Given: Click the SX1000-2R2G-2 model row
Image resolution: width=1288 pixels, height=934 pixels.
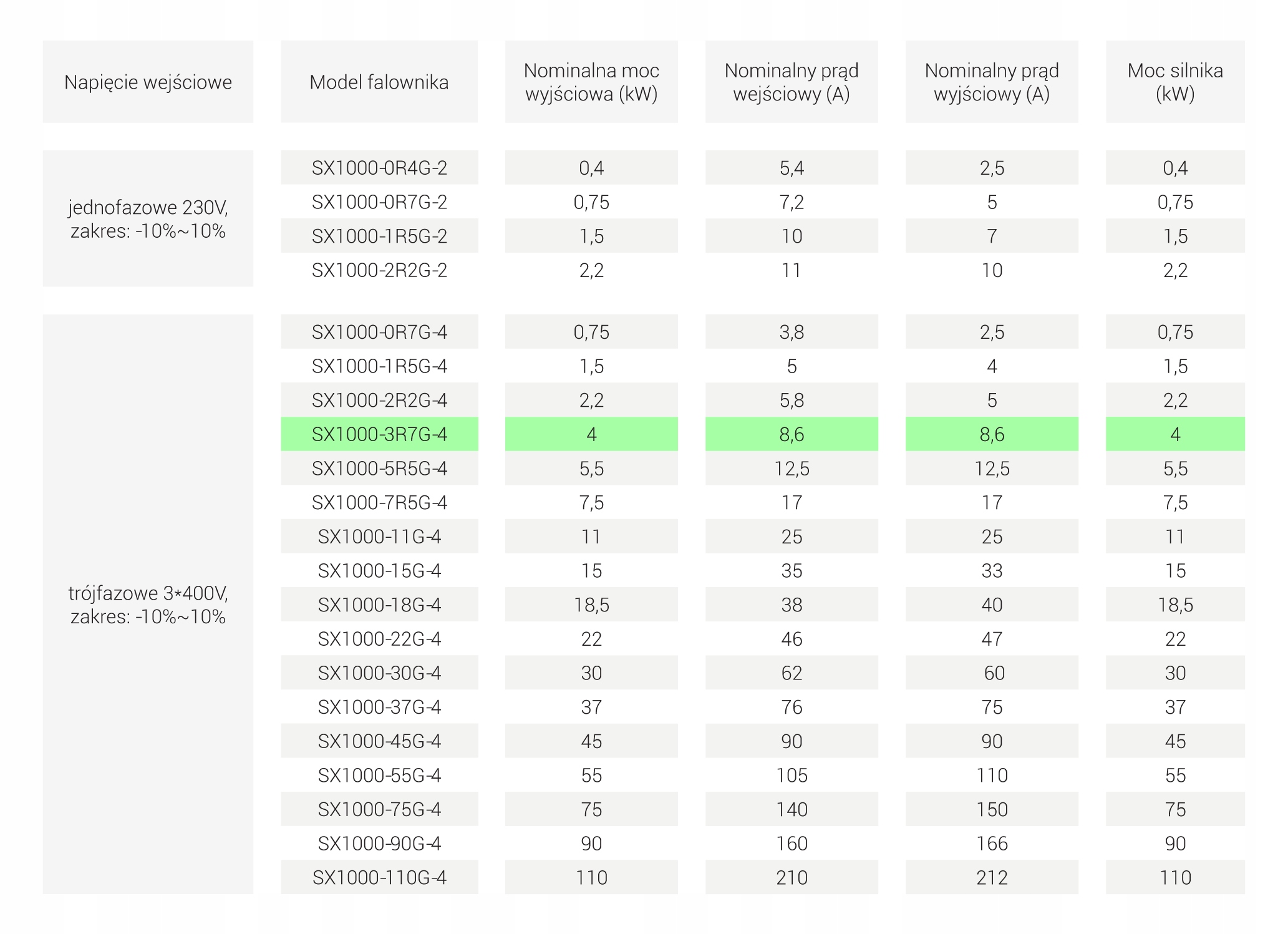Looking at the screenshot, I should tap(379, 270).
